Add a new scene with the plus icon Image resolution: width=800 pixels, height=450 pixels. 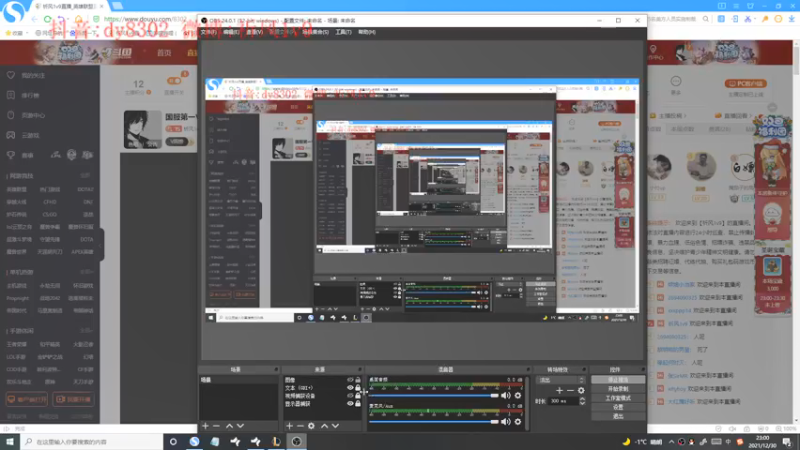coord(206,426)
